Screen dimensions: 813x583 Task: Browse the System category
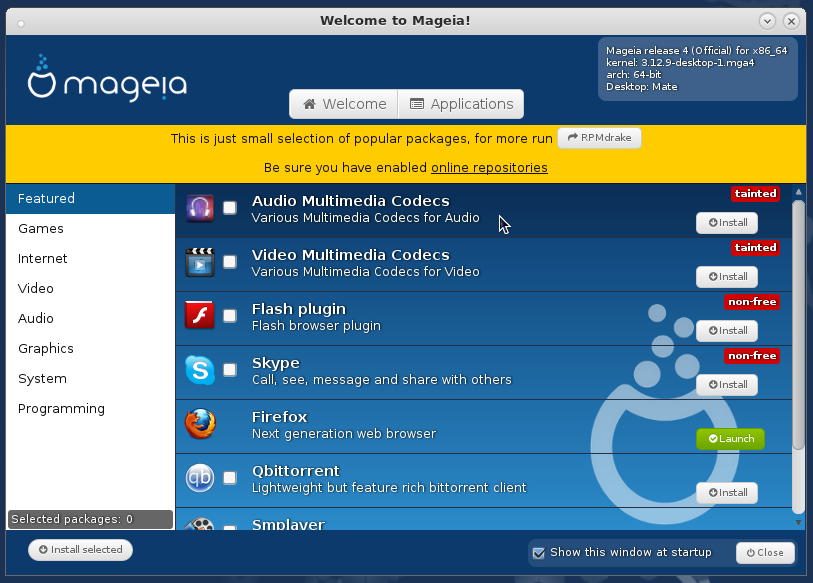[91, 379]
